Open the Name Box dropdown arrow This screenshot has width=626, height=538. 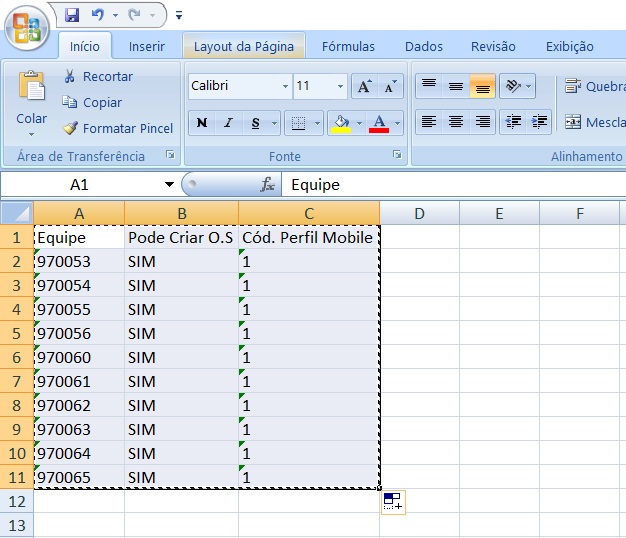[x=169, y=185]
